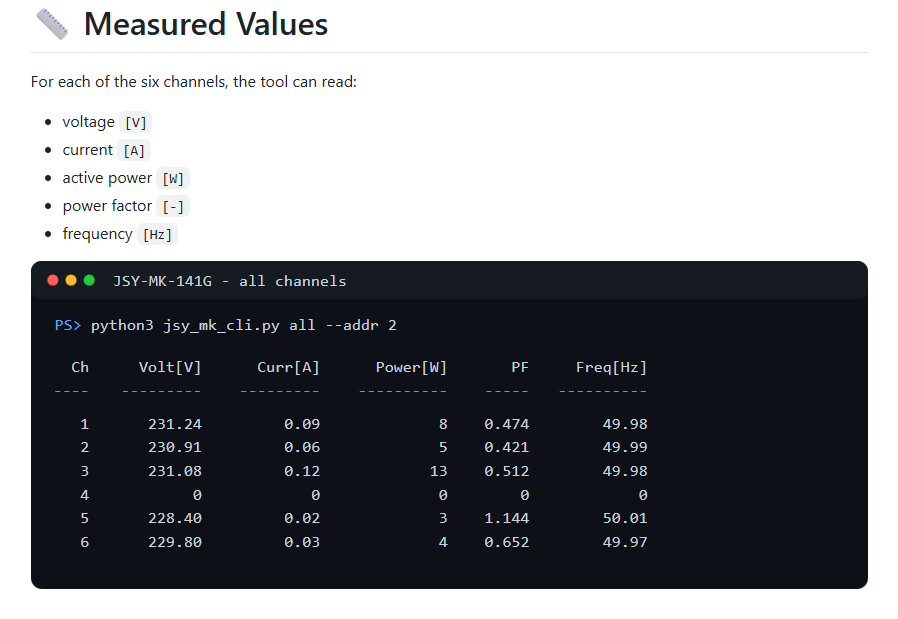Click current value 0.02 in channel 5
The height and width of the screenshot is (619, 898).
coord(302,518)
